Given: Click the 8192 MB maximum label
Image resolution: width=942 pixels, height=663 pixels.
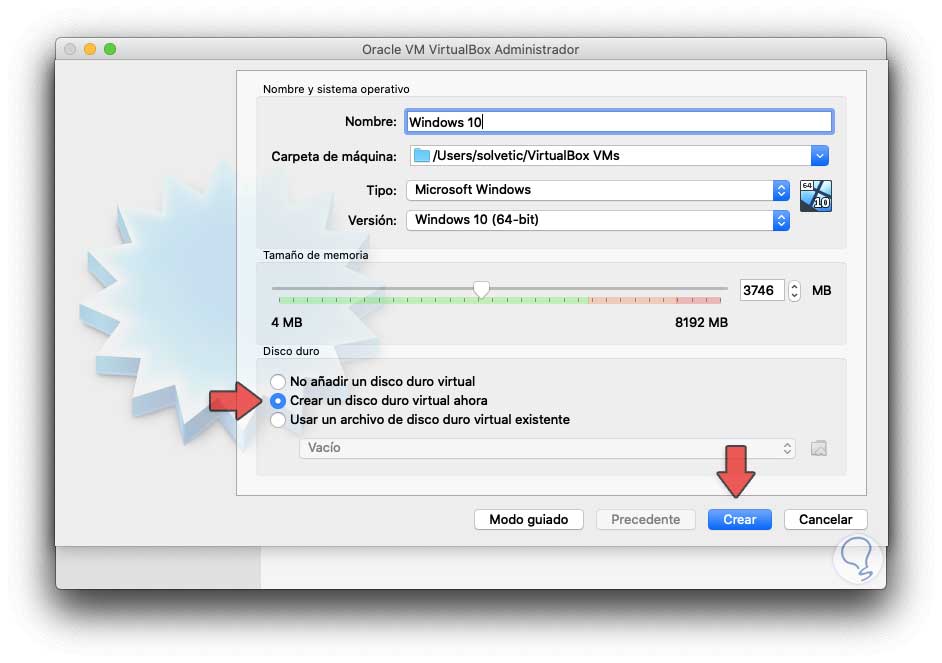Looking at the screenshot, I should pos(701,322).
